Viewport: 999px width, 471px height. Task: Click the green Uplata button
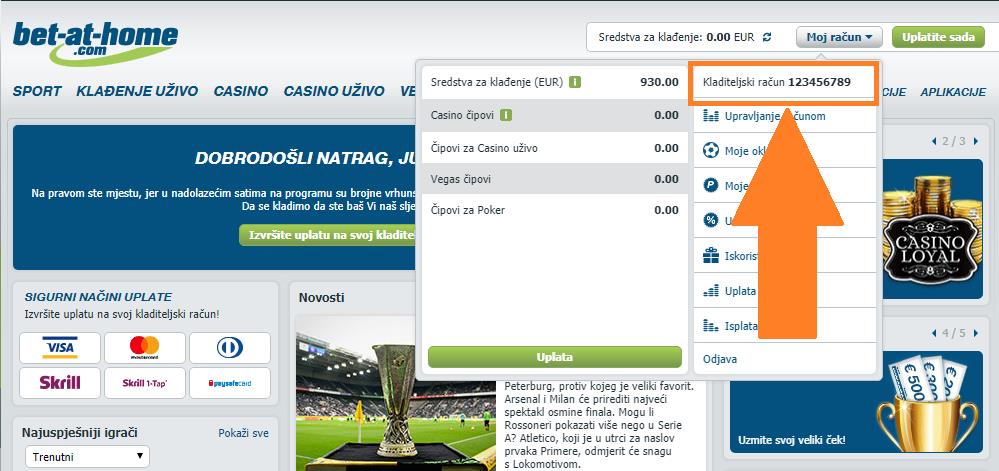(555, 357)
